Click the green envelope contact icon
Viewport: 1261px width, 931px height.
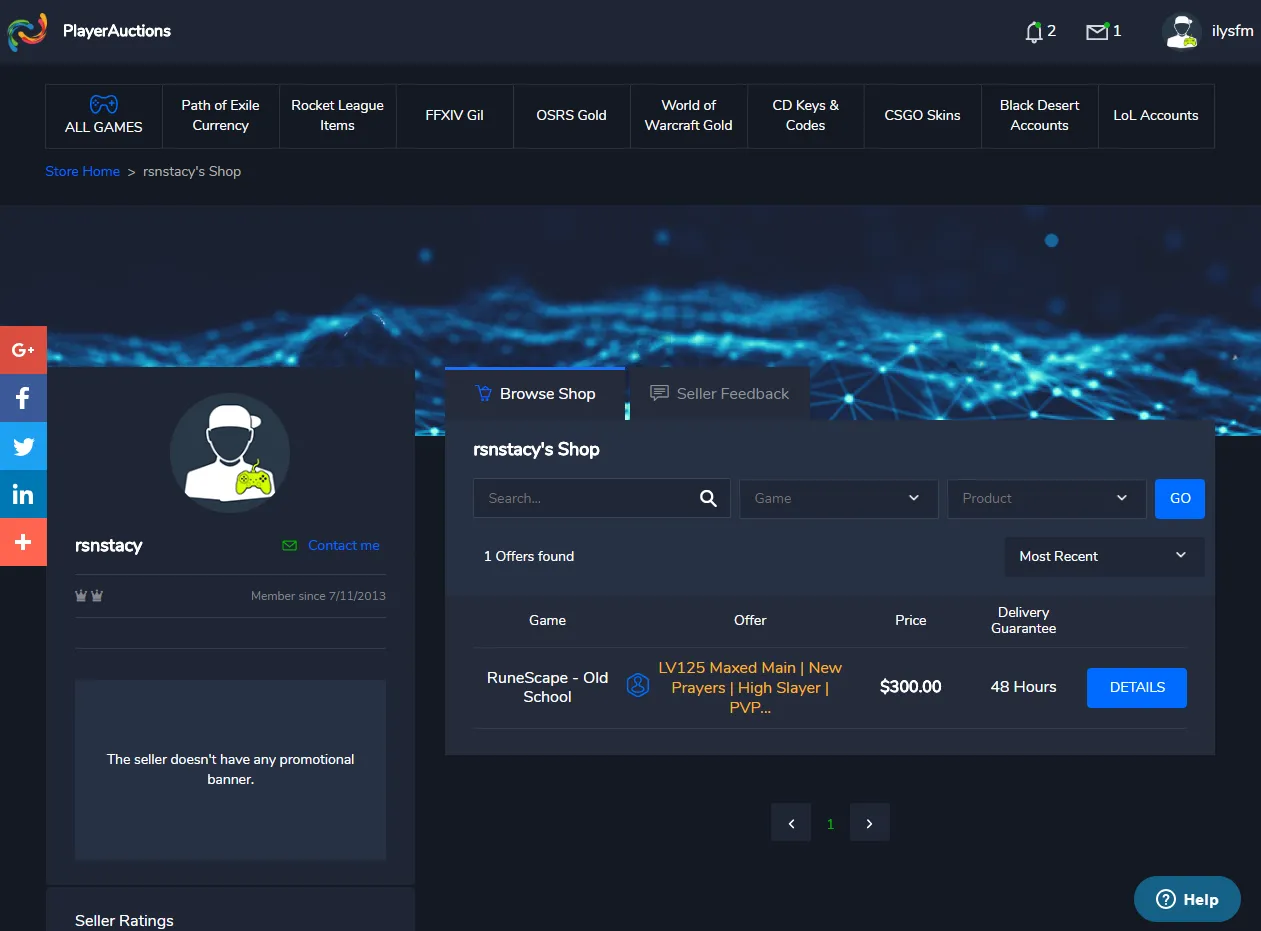point(290,546)
